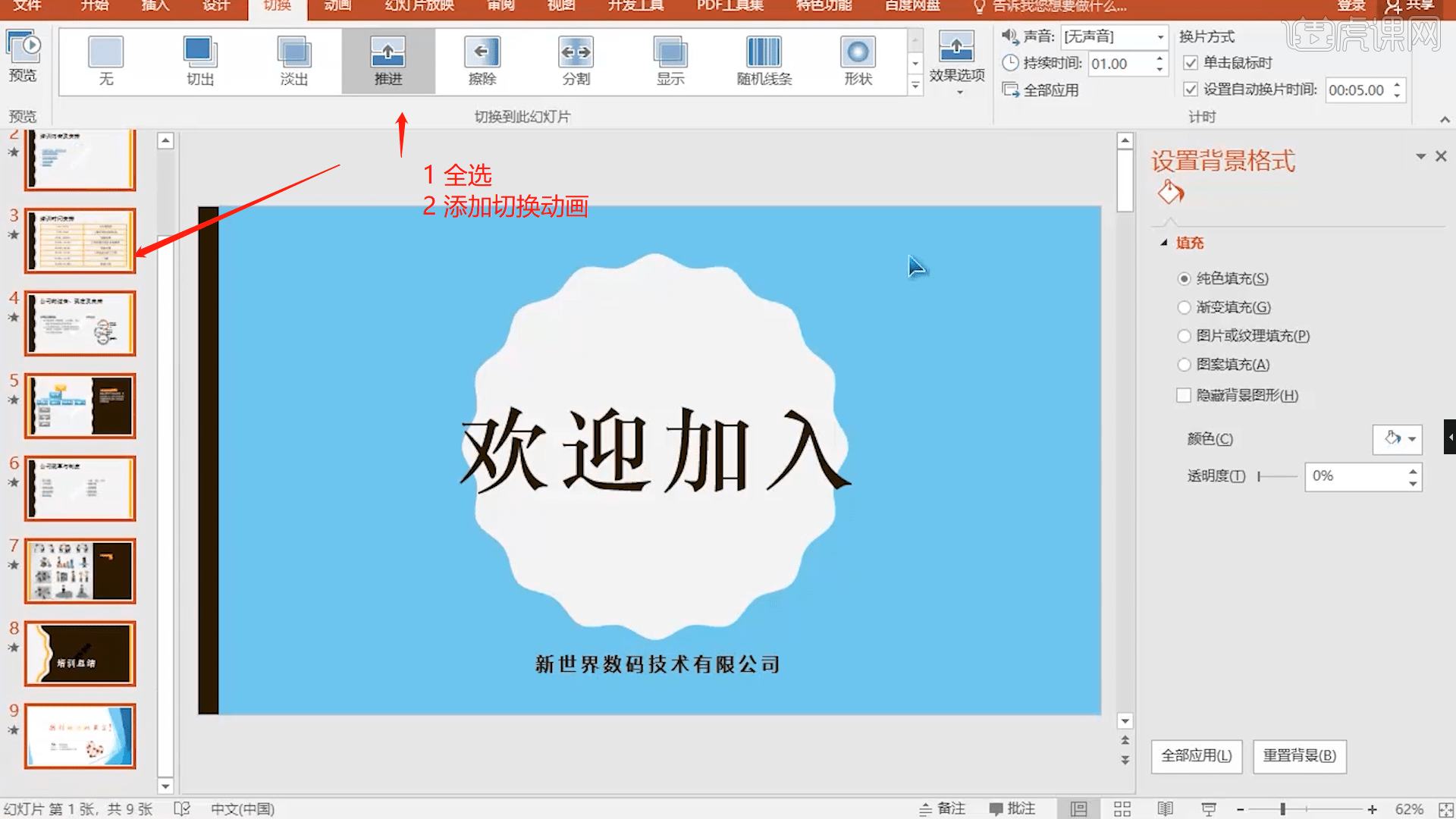Increase 透明度 transparency spinner up
The width and height of the screenshot is (1456, 819).
(1413, 471)
